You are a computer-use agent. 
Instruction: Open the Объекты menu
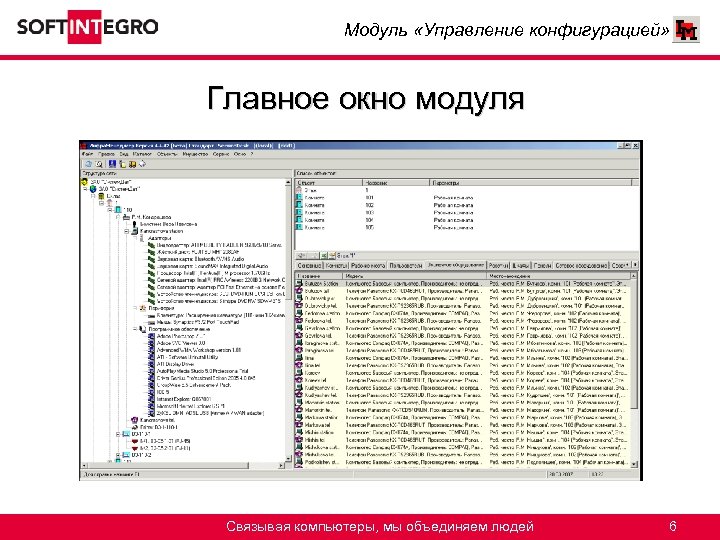[167, 154]
